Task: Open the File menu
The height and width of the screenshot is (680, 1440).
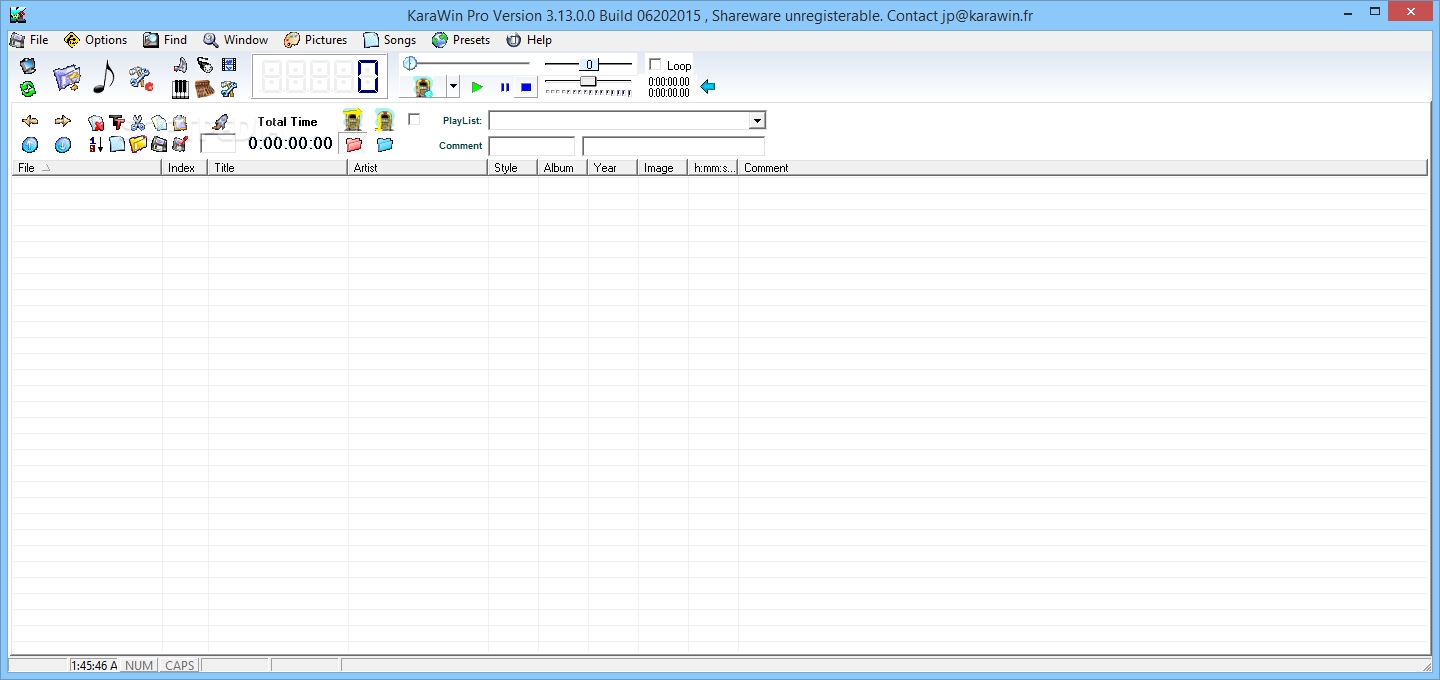Action: point(29,40)
